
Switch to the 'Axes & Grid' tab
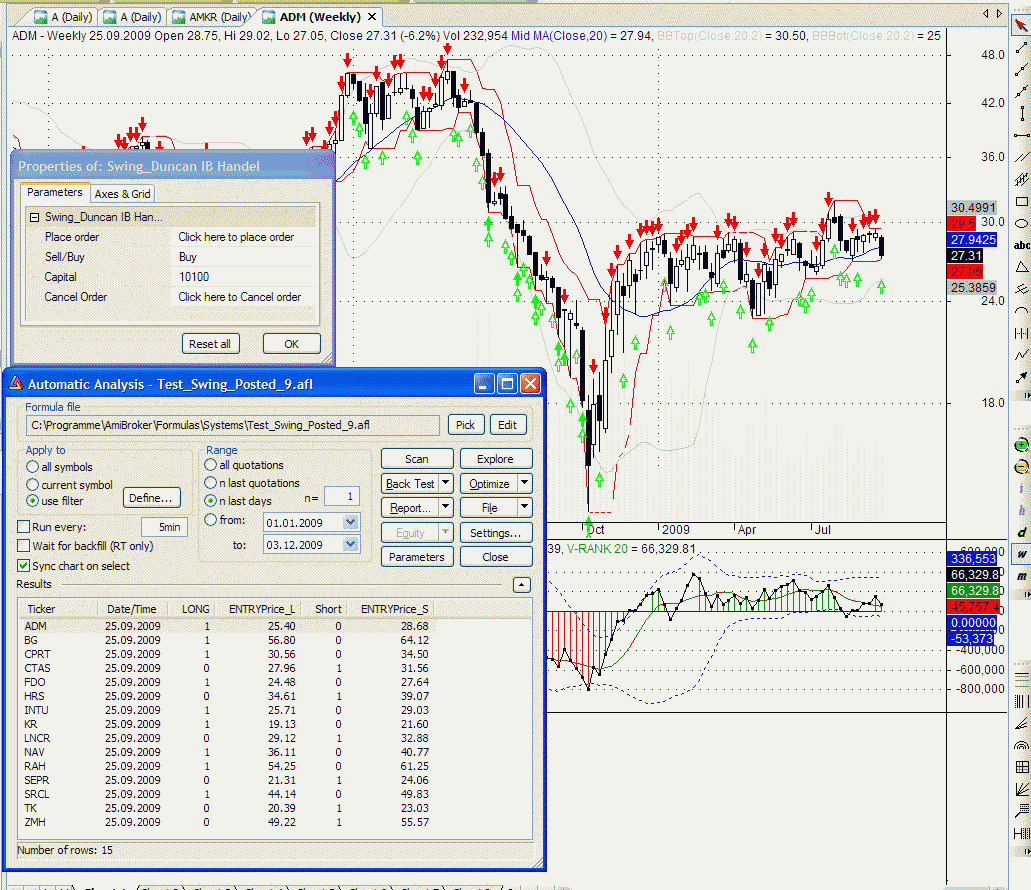(x=123, y=194)
